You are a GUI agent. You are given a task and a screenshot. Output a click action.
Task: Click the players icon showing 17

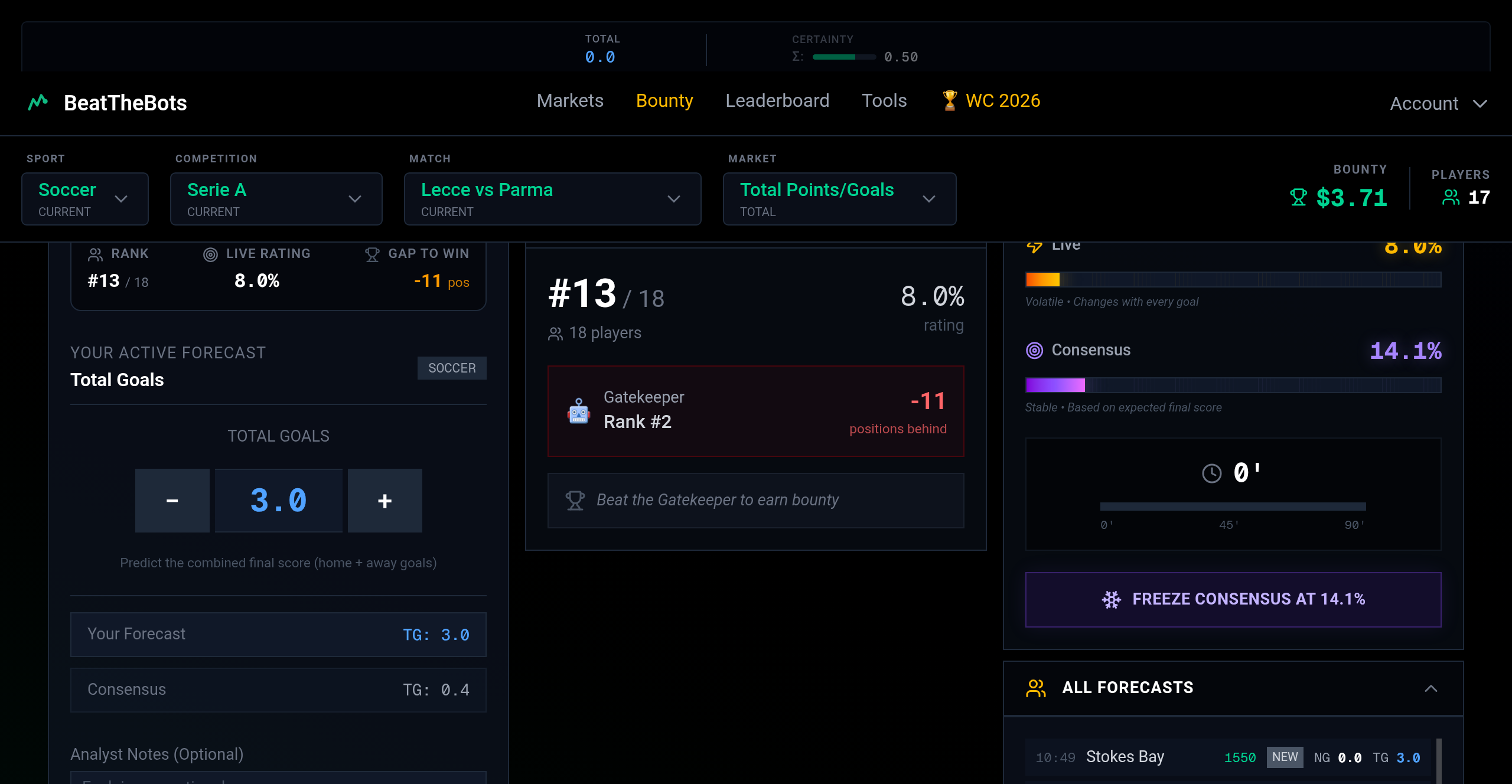[1450, 198]
